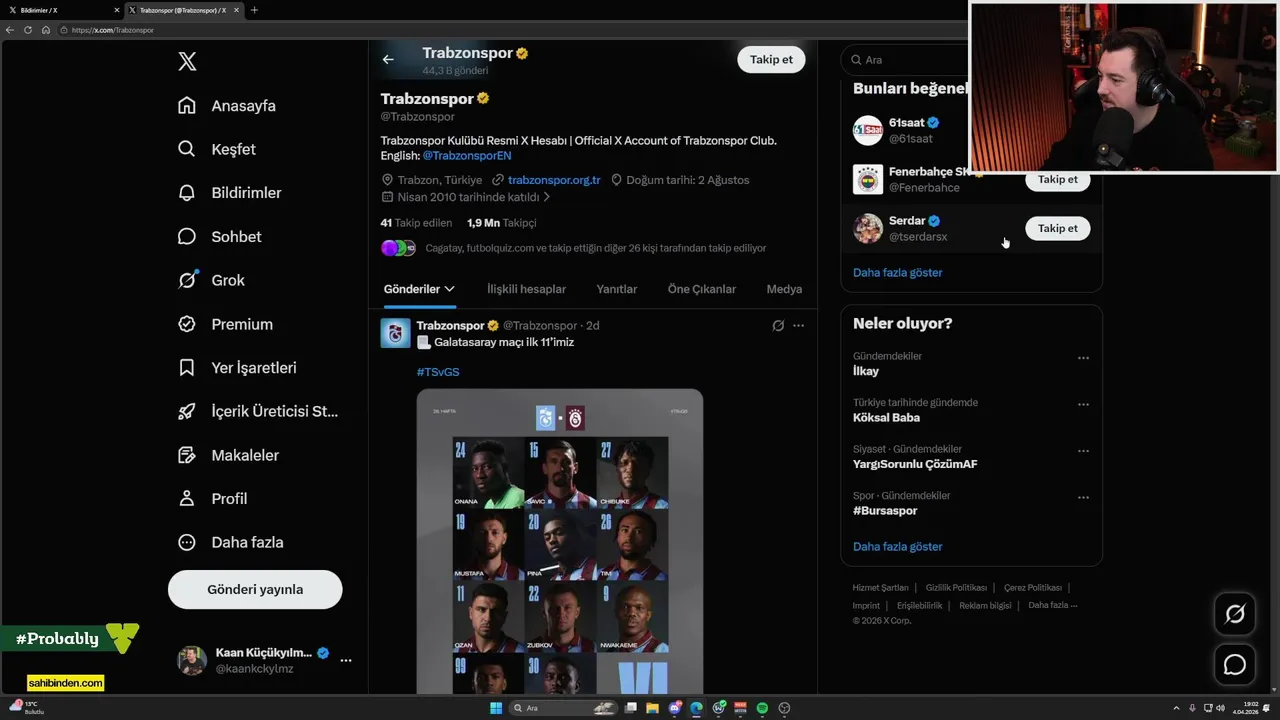The width and height of the screenshot is (1280, 720).
Task: Open Serdar profile avatar
Action: pos(867,229)
